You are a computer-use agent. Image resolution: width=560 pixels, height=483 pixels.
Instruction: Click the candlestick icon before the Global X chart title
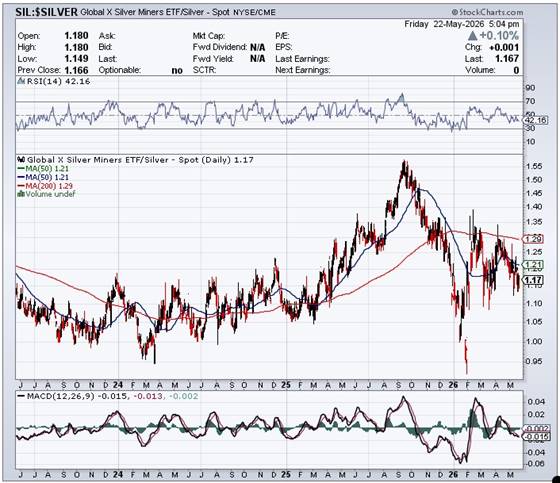tap(21, 160)
